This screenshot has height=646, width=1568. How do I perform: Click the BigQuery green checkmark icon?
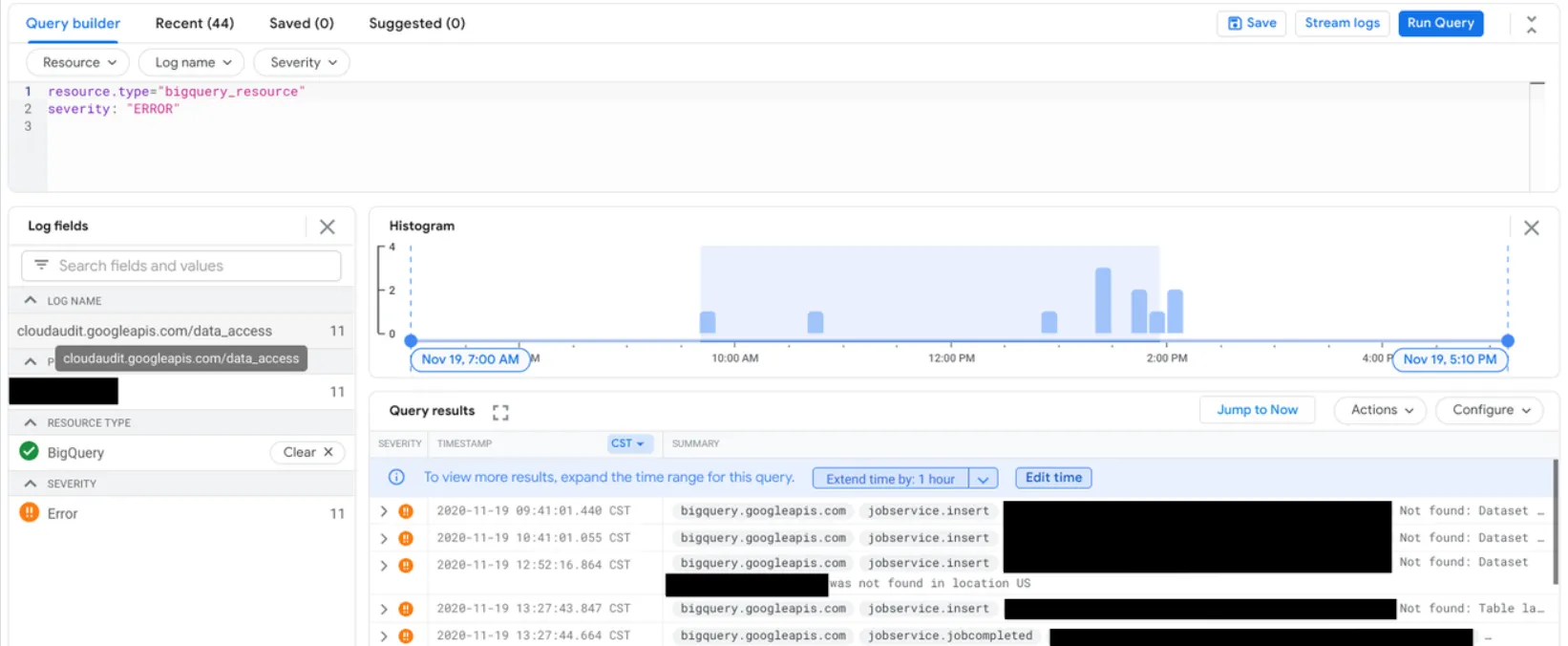pyautogui.click(x=29, y=451)
